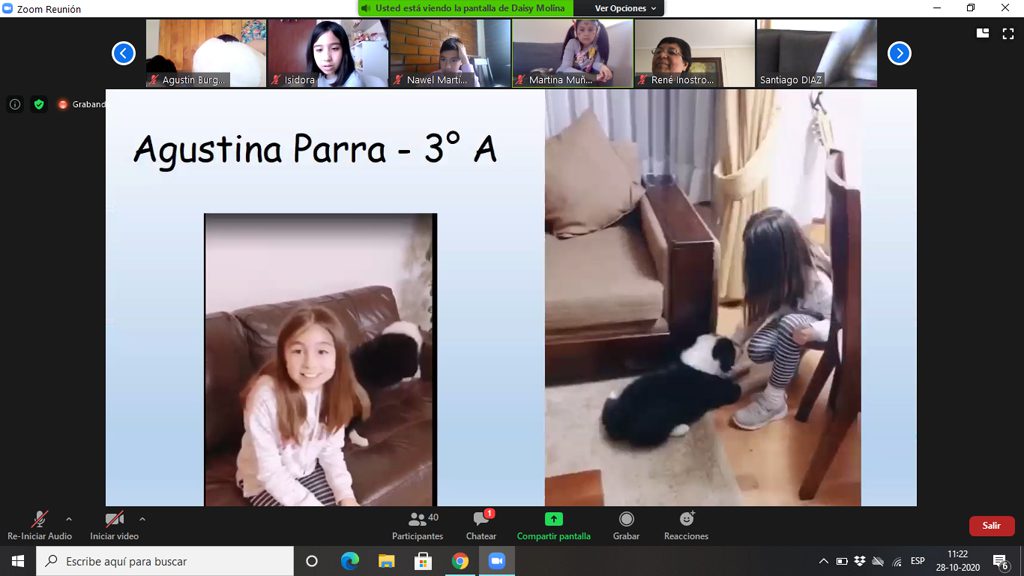Open the Participantes panel
1024x576 pixels.
(x=417, y=525)
